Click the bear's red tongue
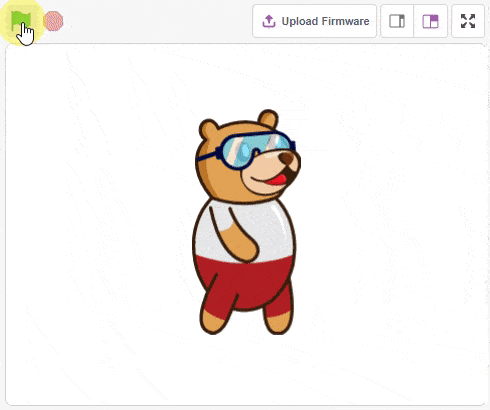Image resolution: width=490 pixels, height=410 pixels. [277, 180]
